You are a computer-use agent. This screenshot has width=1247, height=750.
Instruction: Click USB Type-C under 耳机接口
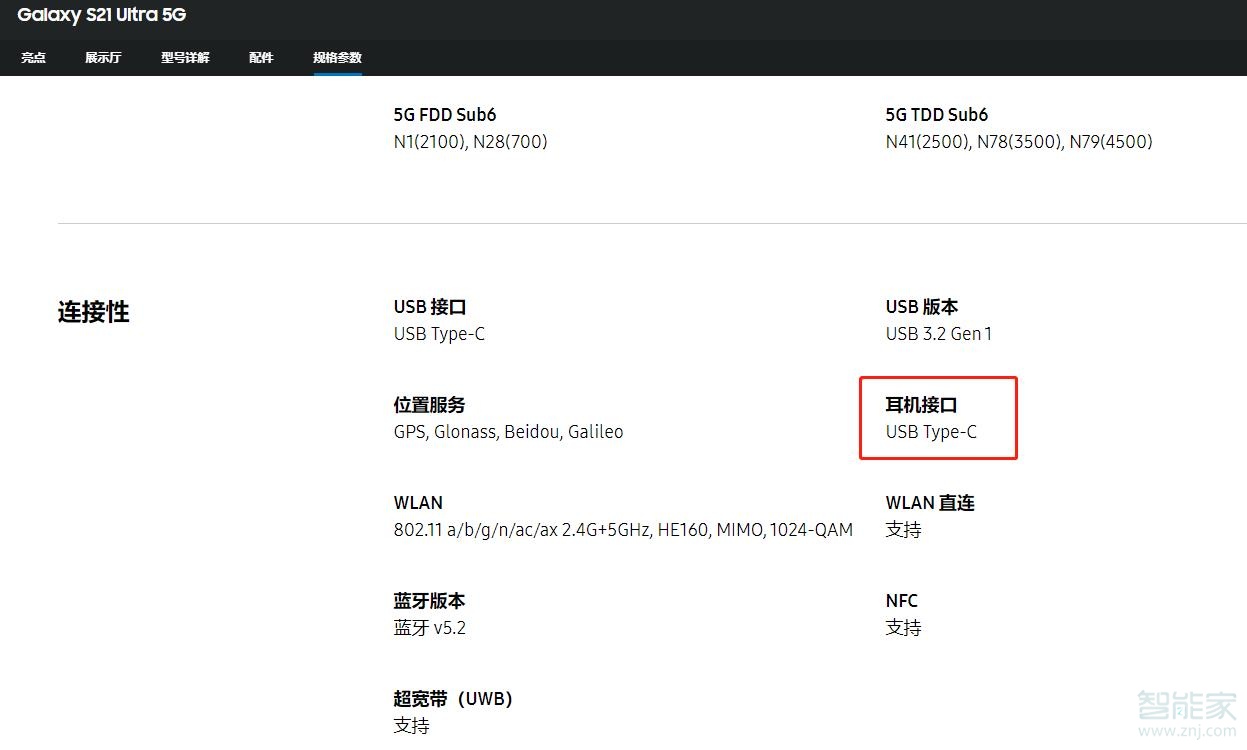coord(931,432)
